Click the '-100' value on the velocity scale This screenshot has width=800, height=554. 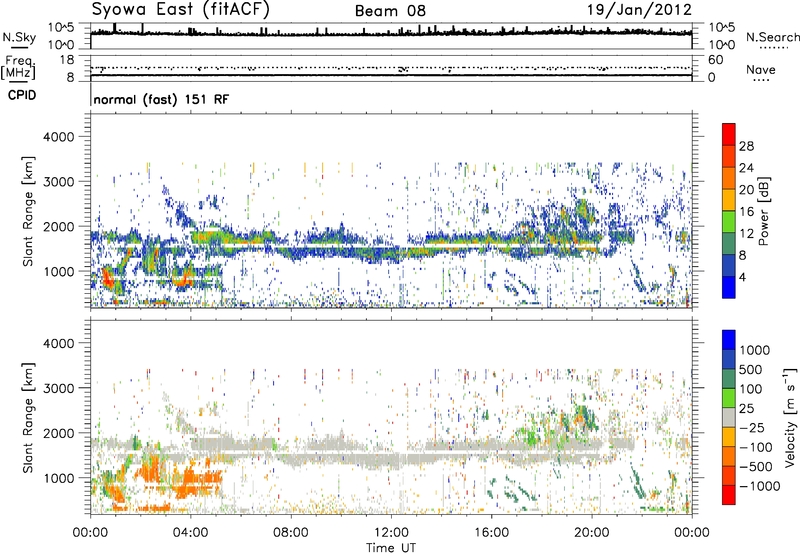(756, 447)
